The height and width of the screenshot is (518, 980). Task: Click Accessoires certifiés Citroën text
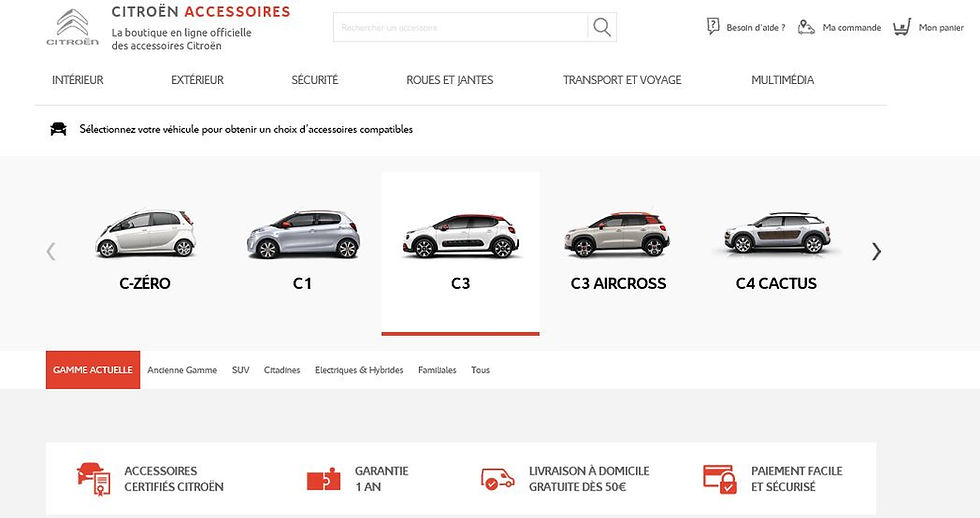tap(174, 479)
